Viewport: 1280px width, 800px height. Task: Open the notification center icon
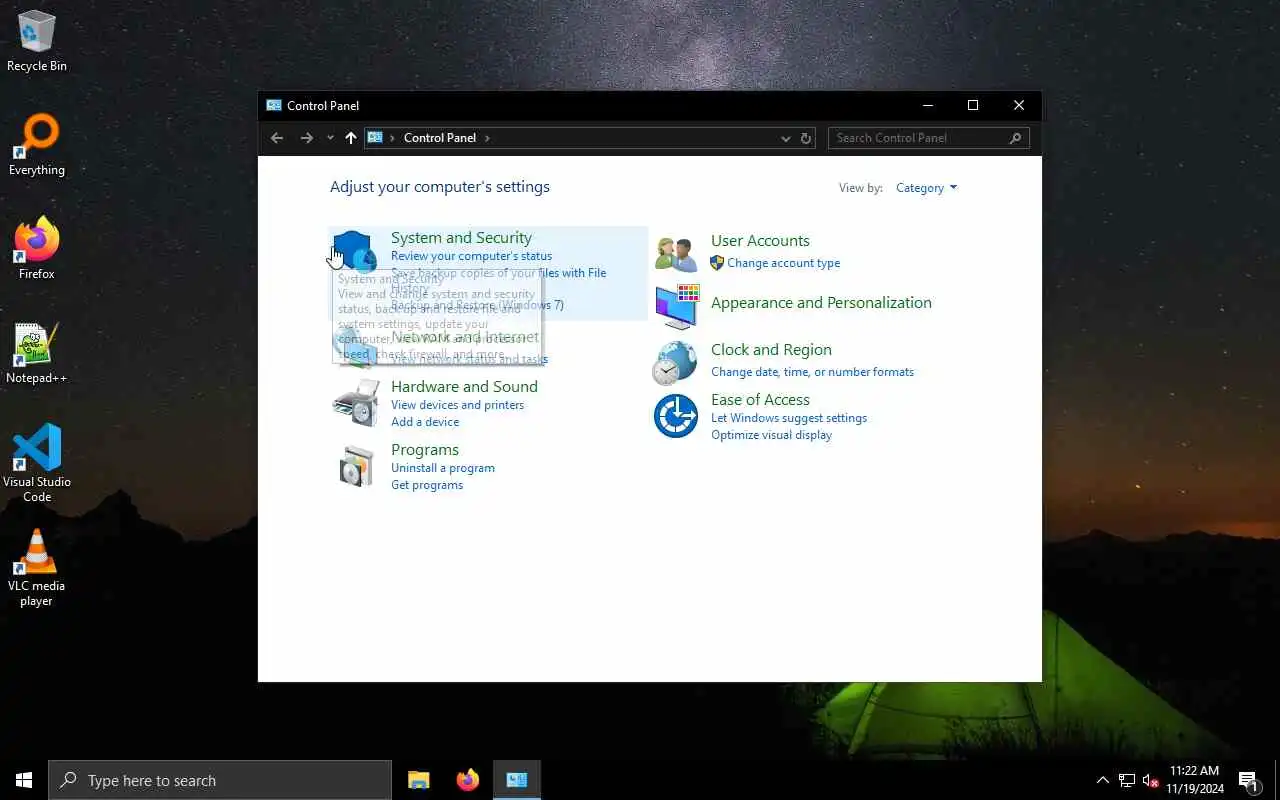coord(1248,780)
